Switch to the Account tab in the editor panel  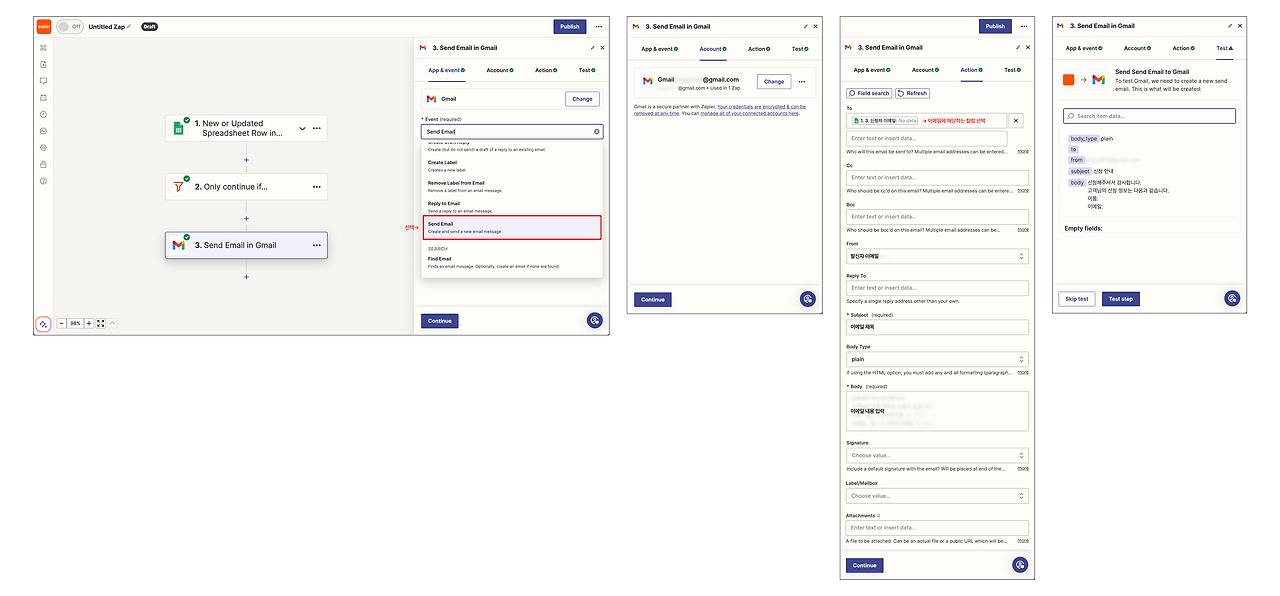(500, 70)
